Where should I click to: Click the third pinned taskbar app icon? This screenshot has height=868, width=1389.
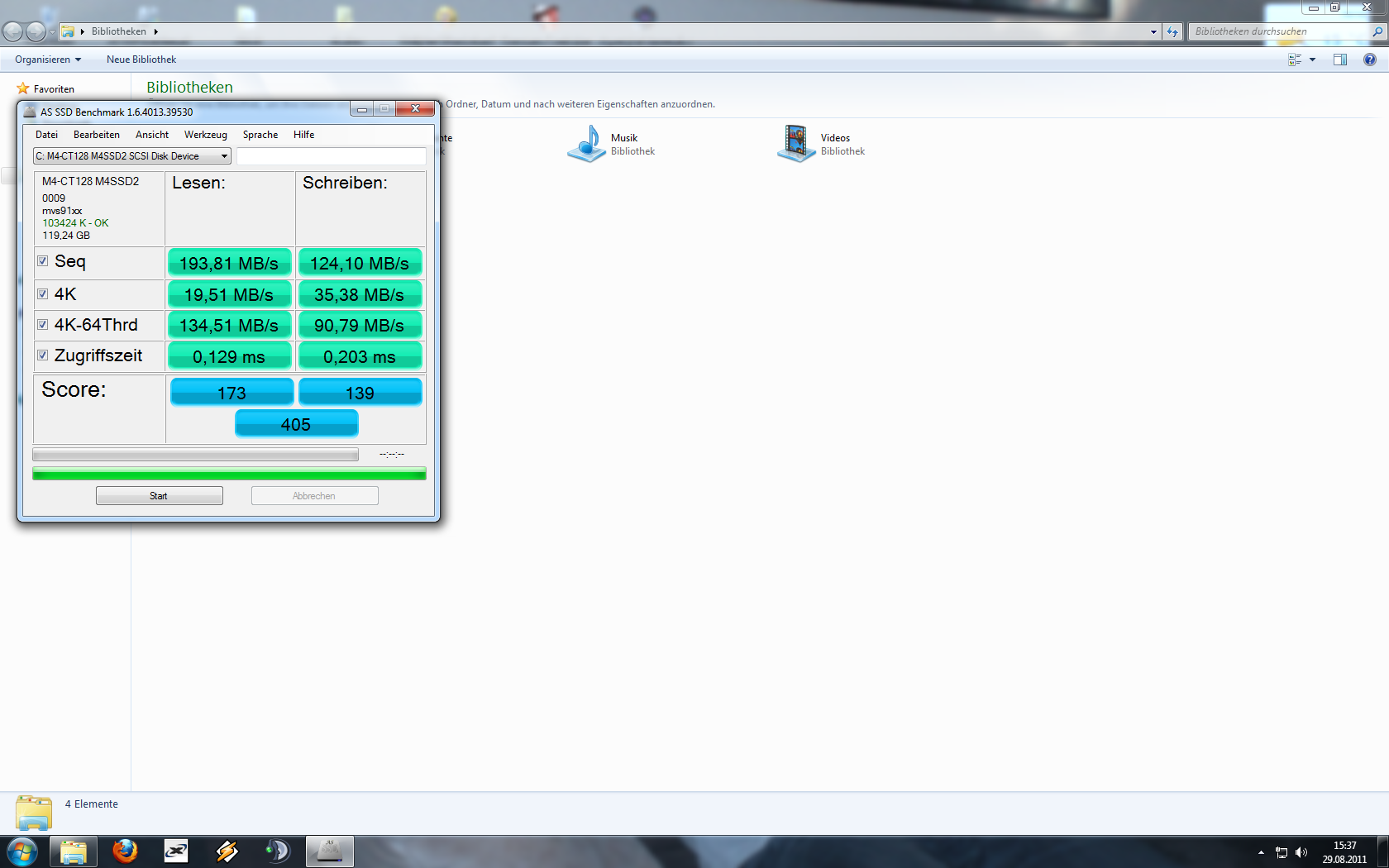176,851
